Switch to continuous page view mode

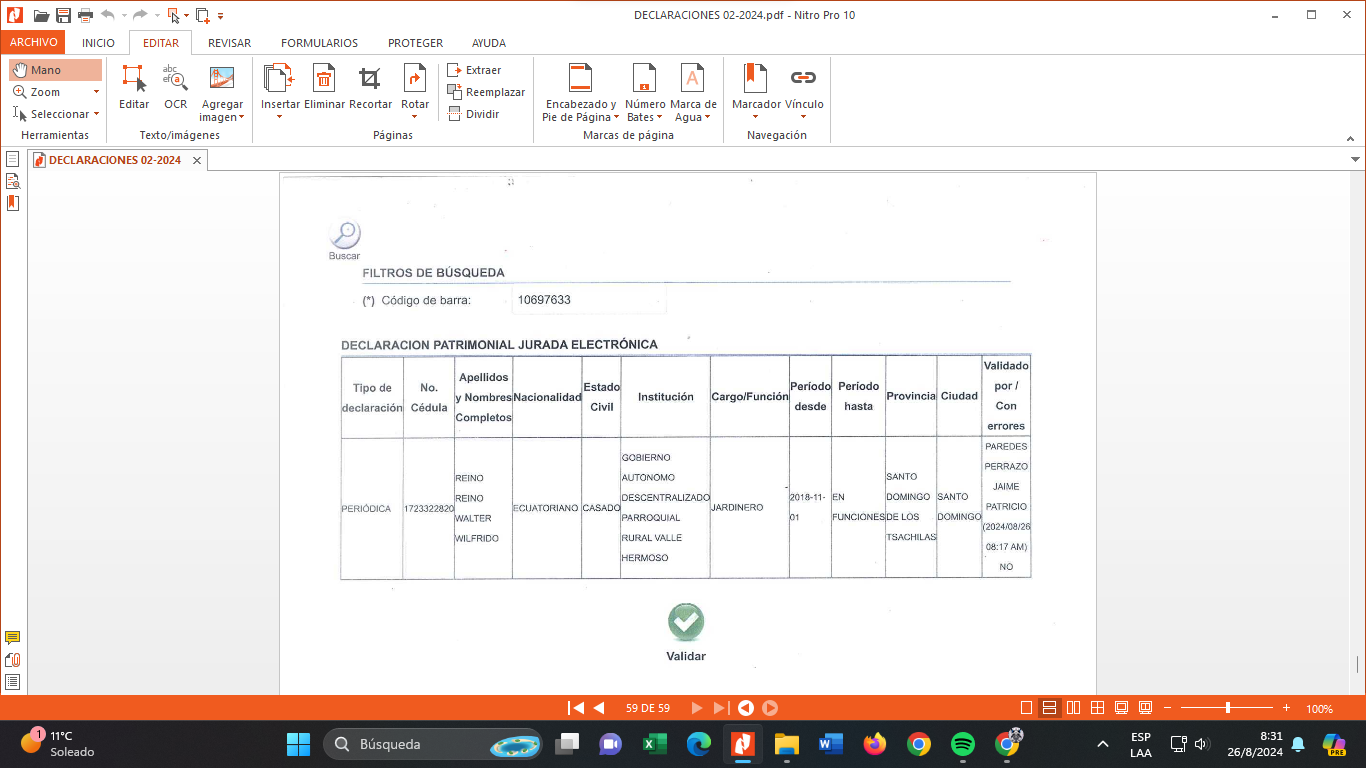[x=1049, y=708]
